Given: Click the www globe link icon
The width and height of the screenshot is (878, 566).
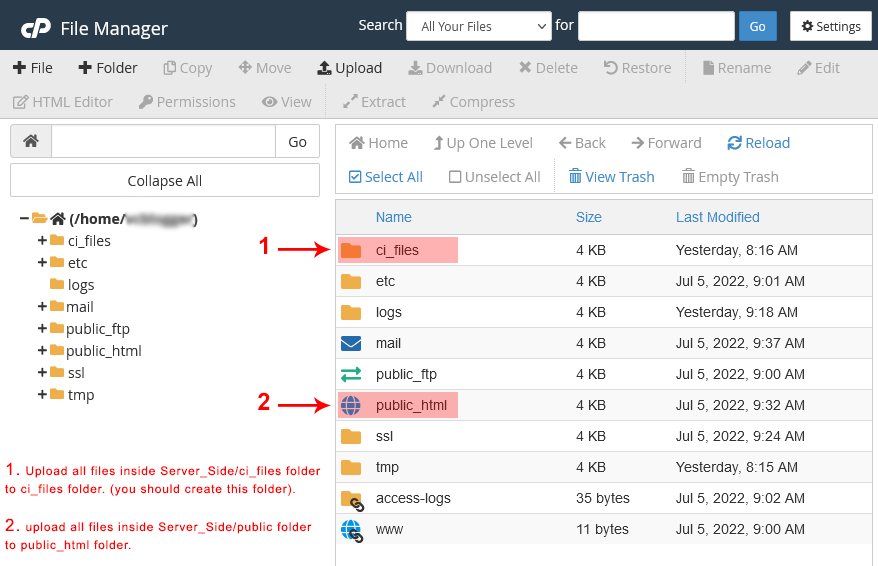Looking at the screenshot, I should coord(352,530).
